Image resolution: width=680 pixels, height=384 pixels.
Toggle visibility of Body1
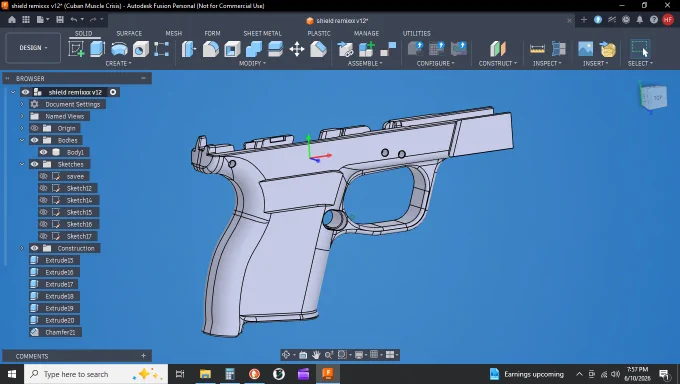43,152
